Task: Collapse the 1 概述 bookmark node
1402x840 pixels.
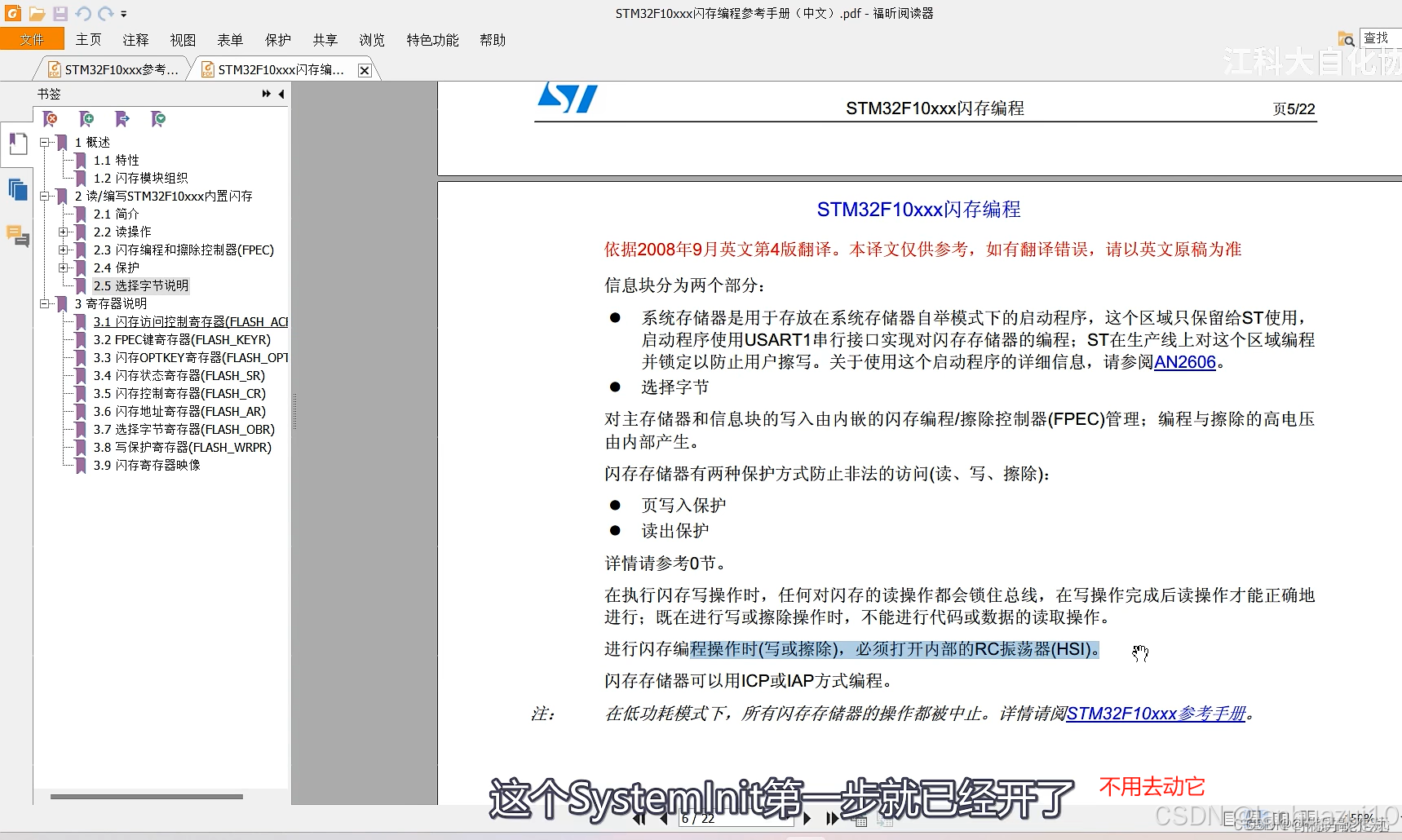Action: [x=45, y=142]
